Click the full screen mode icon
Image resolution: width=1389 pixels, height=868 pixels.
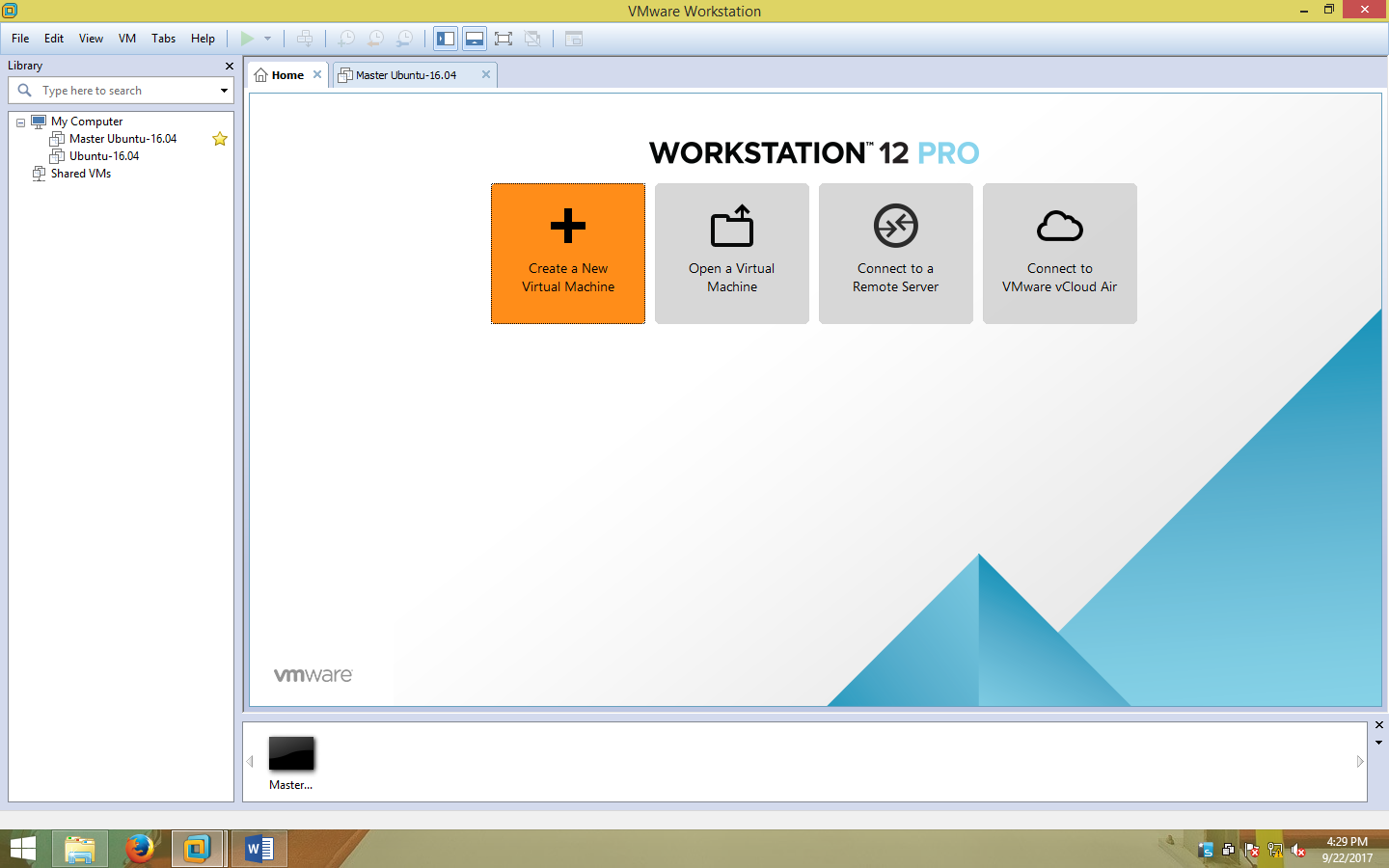point(504,39)
